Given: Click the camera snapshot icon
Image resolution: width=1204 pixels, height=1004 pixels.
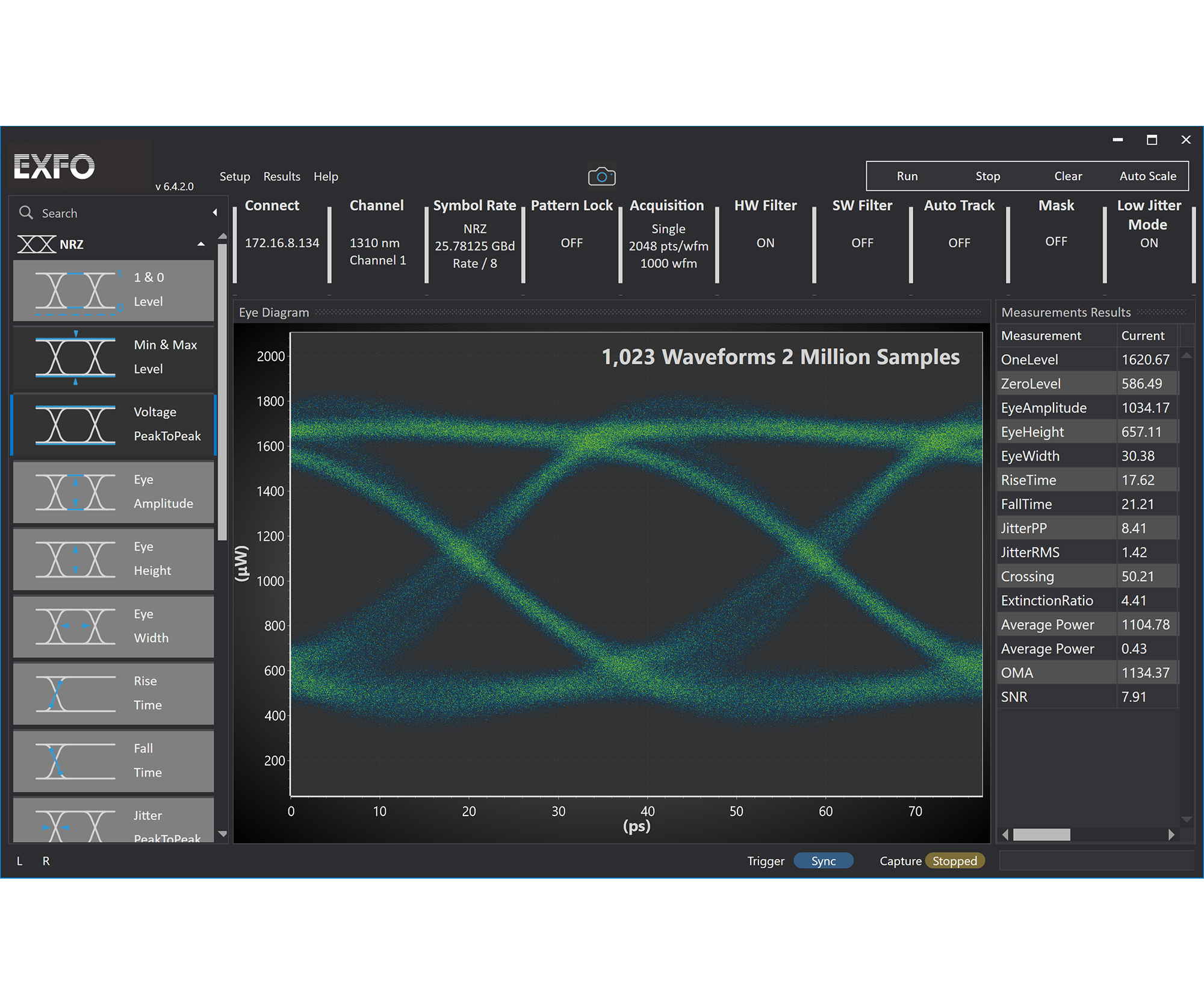Looking at the screenshot, I should point(601,175).
